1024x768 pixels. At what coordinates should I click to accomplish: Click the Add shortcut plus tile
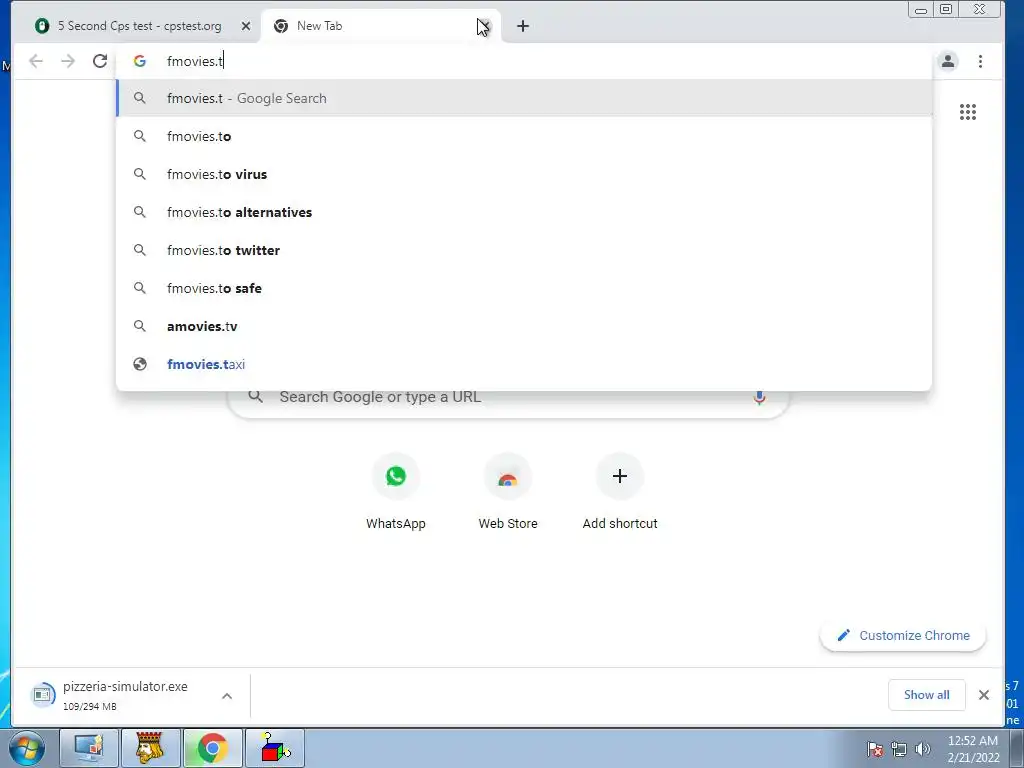point(620,491)
